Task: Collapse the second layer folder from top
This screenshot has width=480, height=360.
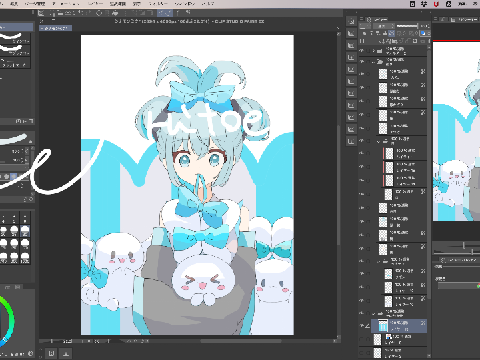Action: (x=373, y=62)
